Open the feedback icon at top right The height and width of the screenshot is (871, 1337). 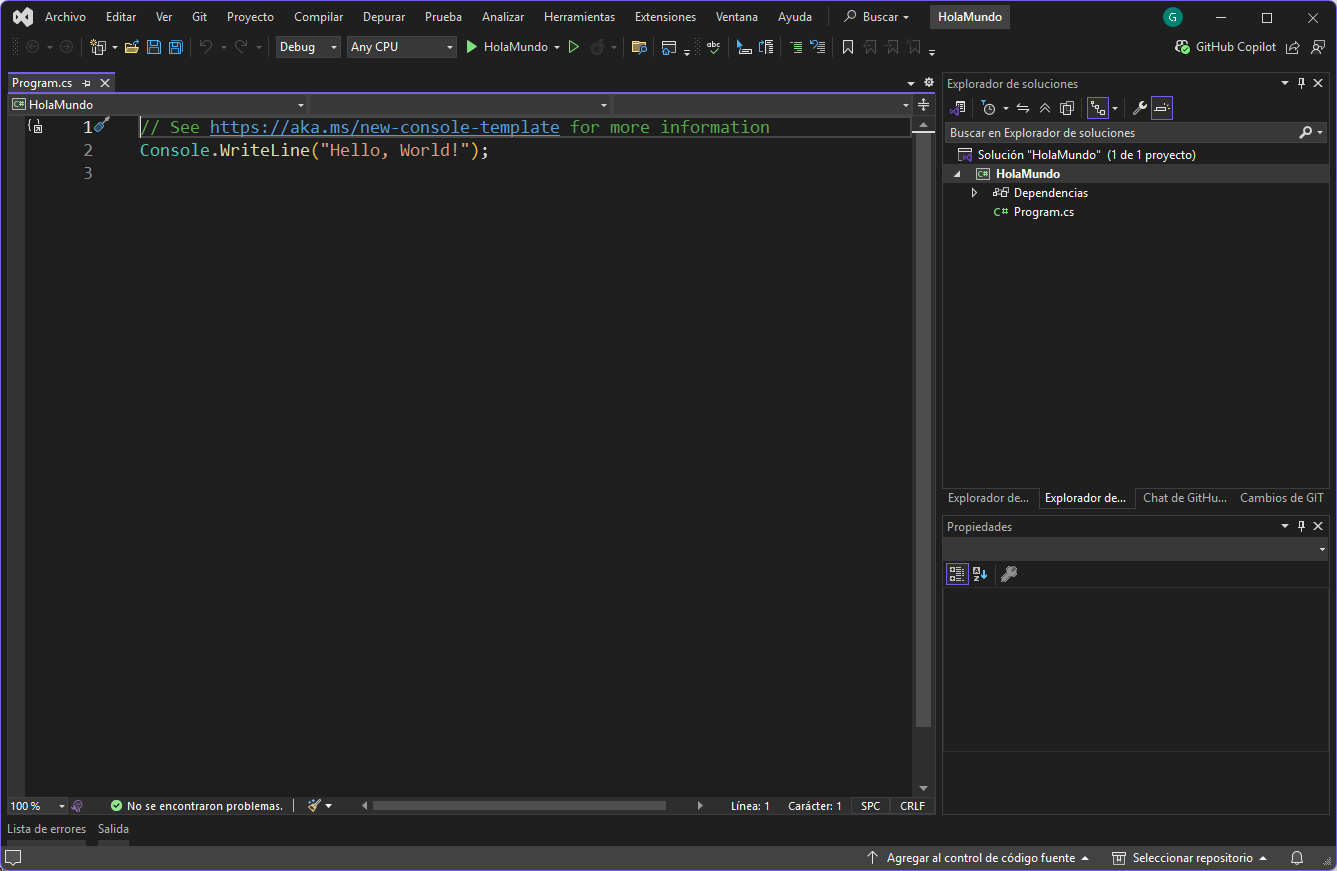point(1316,47)
